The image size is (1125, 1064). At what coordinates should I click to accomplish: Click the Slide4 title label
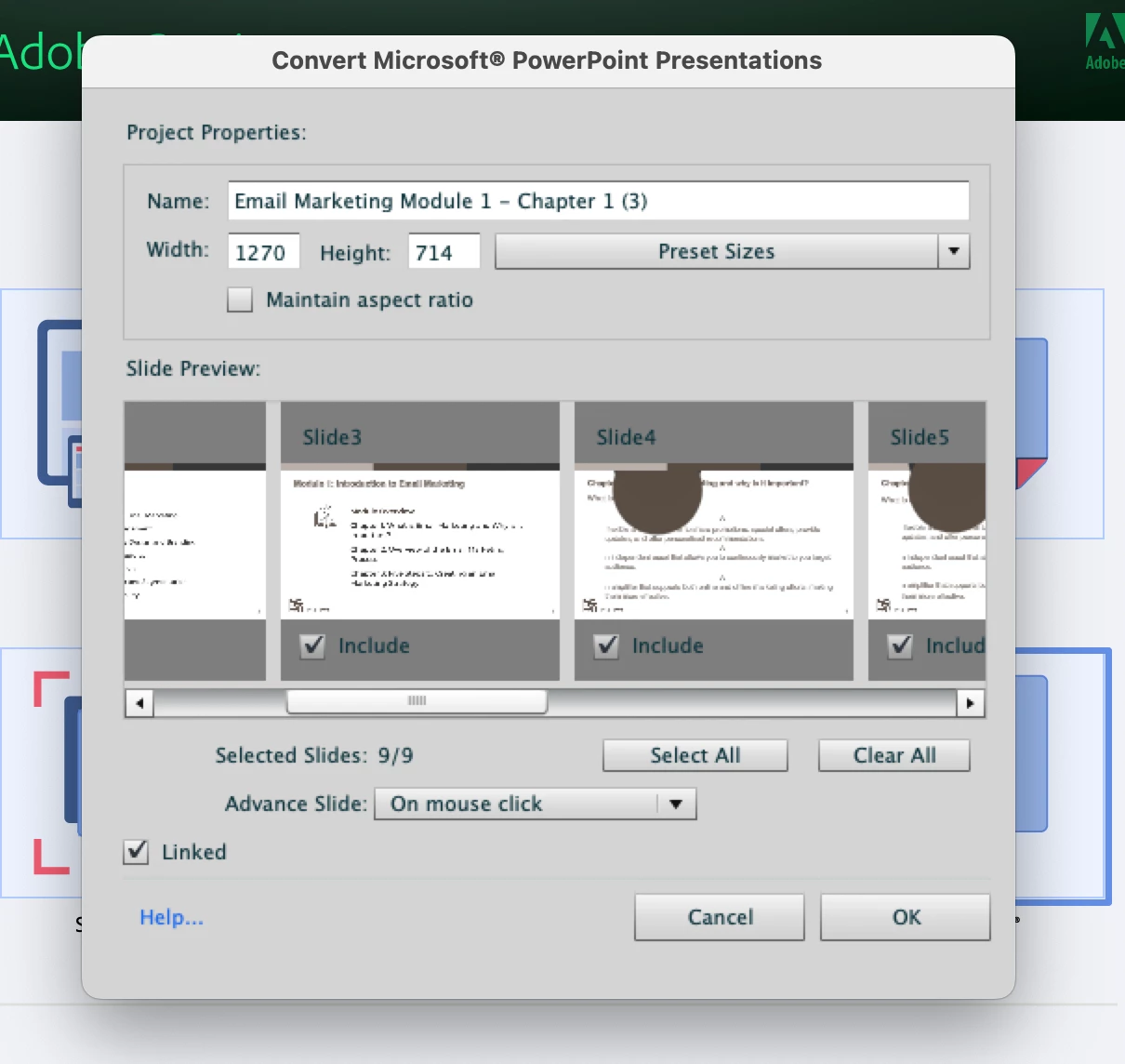[x=626, y=437]
